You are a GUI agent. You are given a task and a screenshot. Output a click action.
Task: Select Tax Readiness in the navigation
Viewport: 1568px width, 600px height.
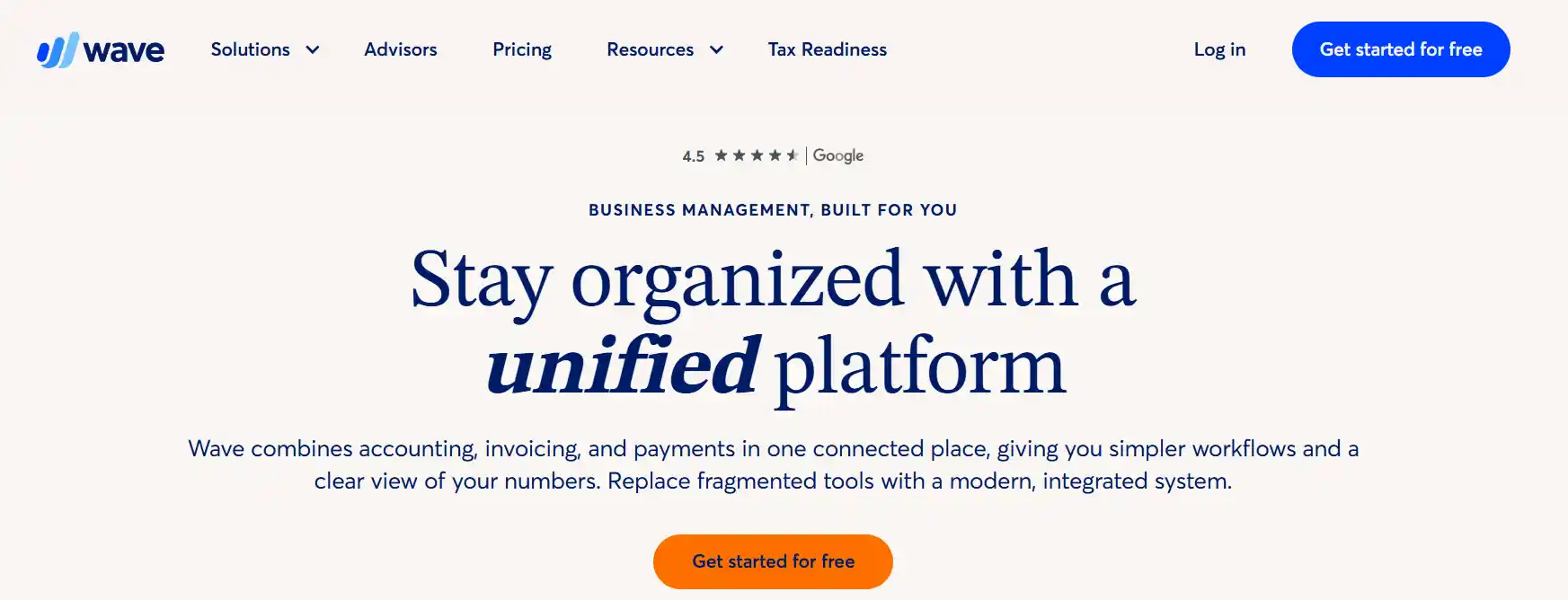[826, 49]
